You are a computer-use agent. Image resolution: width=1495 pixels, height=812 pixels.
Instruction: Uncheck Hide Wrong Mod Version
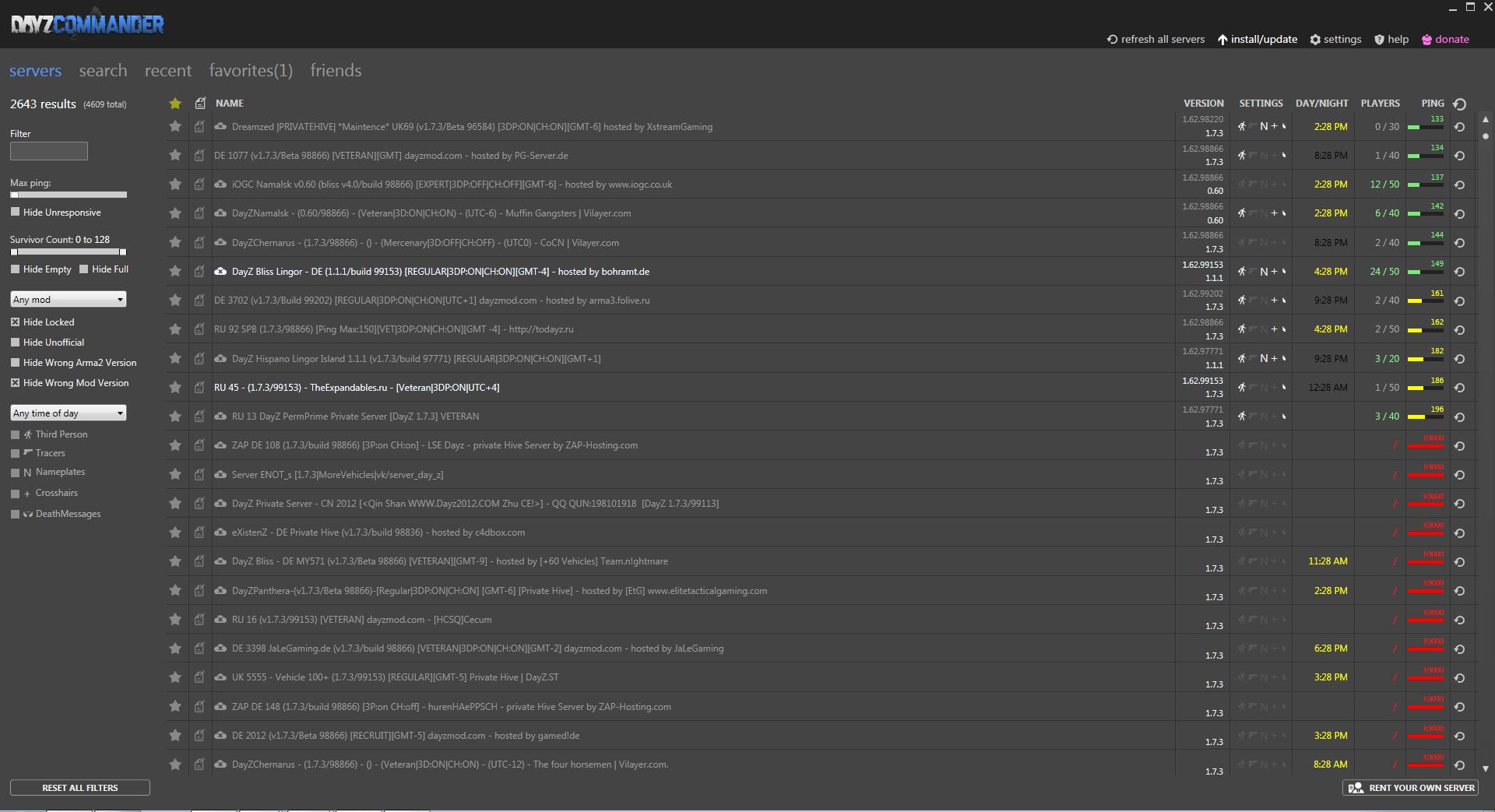click(15, 382)
